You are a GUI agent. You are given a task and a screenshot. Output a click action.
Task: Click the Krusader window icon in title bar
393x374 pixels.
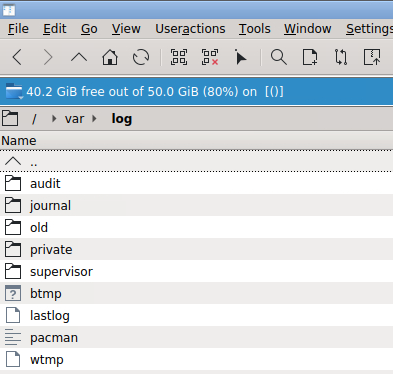click(x=9, y=10)
